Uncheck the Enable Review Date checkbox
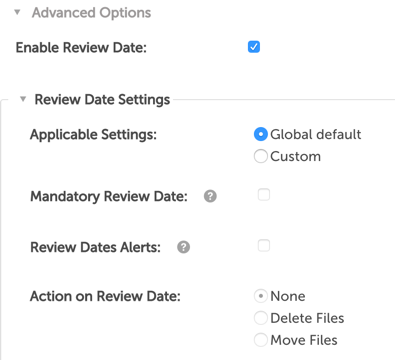The height and width of the screenshot is (360, 395). (x=254, y=47)
